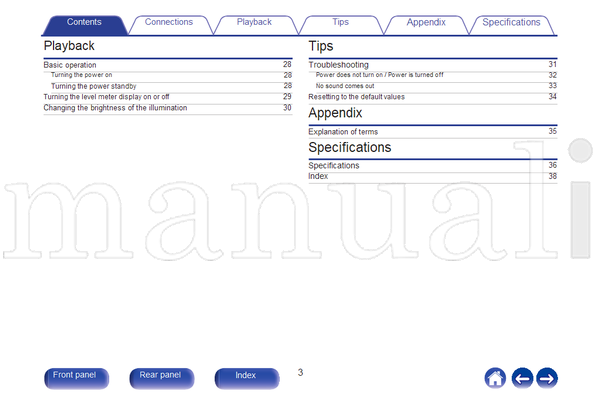Open the Troubleshooting entry
The height and width of the screenshot is (399, 600).
(433, 65)
